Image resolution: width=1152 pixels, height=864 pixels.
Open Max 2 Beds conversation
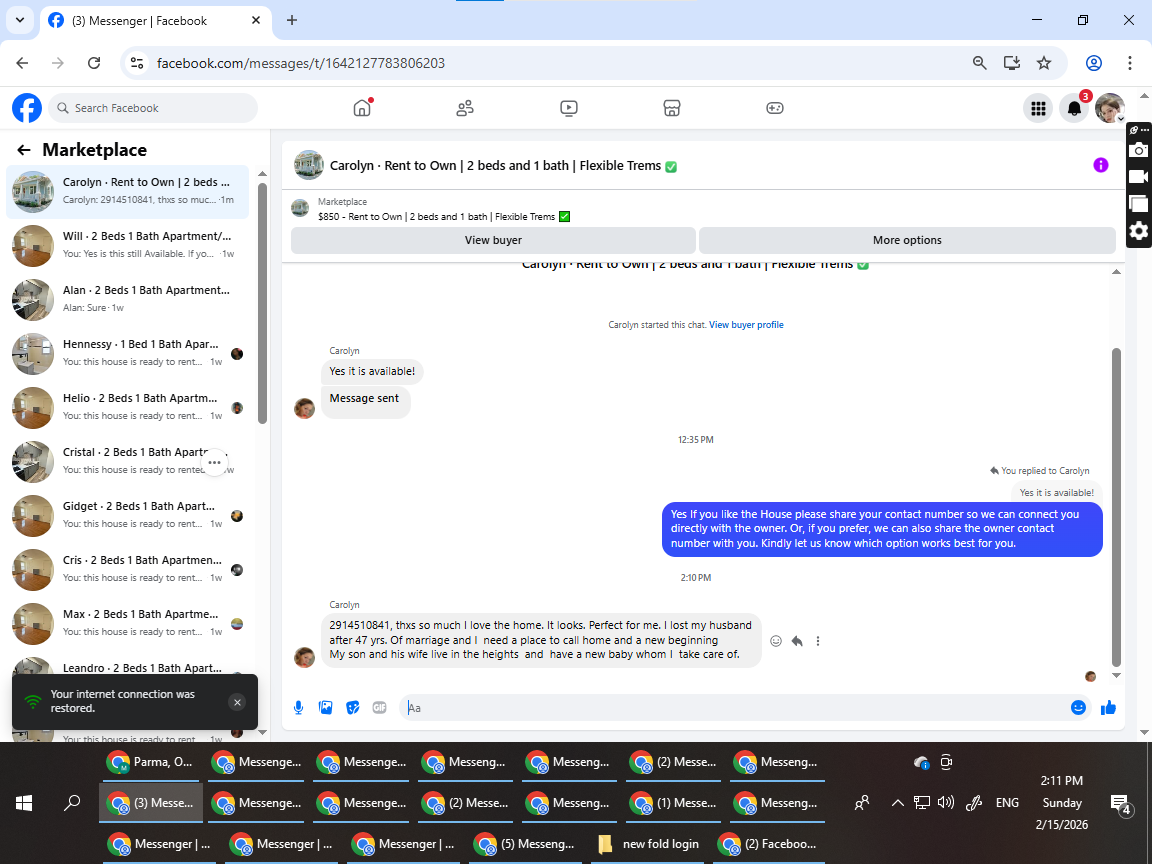click(127, 624)
